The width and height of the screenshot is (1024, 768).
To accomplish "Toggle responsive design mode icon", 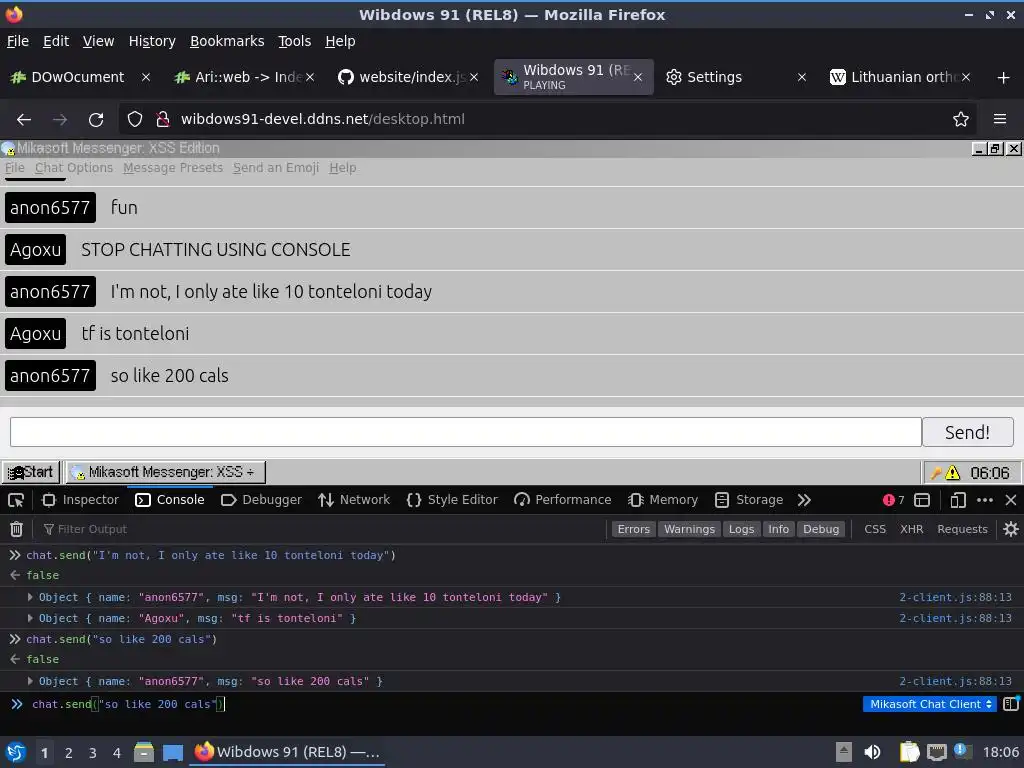I will (957, 500).
